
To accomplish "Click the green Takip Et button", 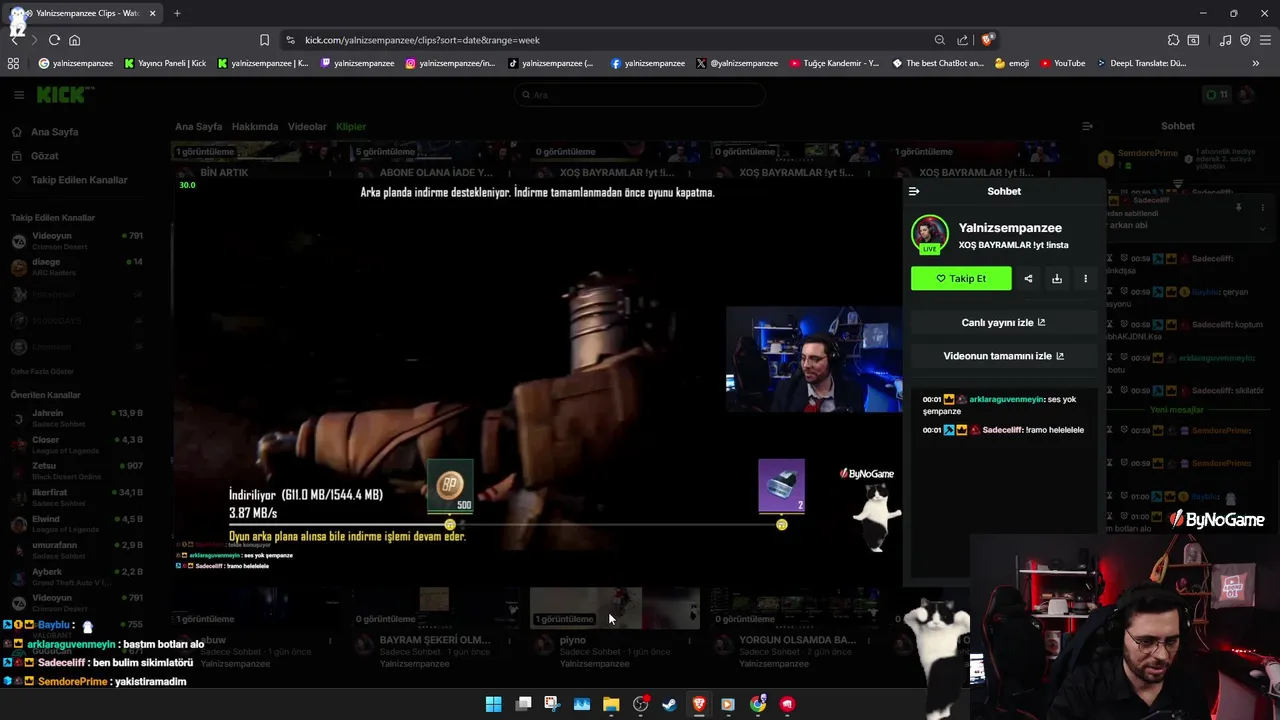I will 961,279.
